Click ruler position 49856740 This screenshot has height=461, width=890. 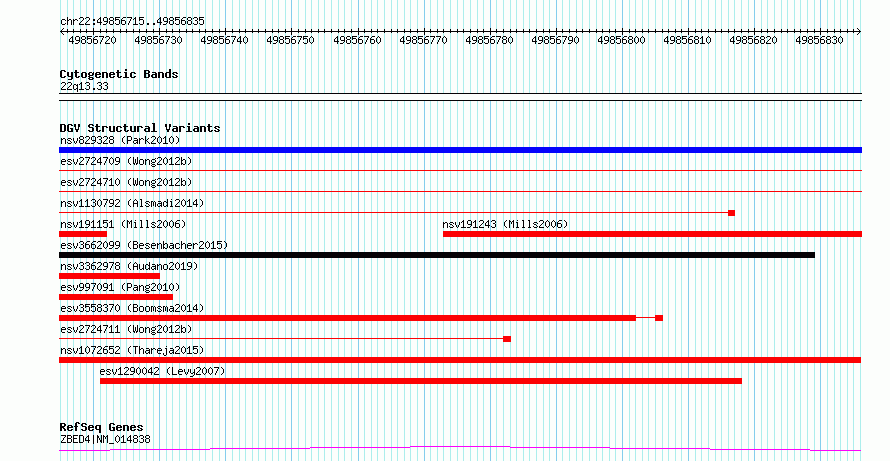coord(225,40)
